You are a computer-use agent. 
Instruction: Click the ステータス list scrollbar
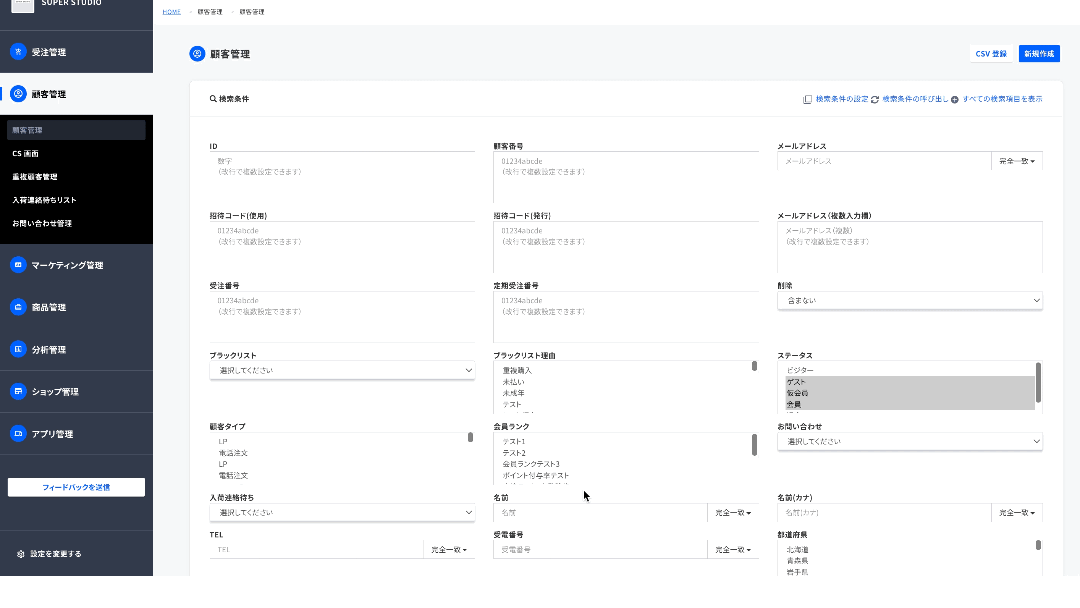click(x=1038, y=382)
